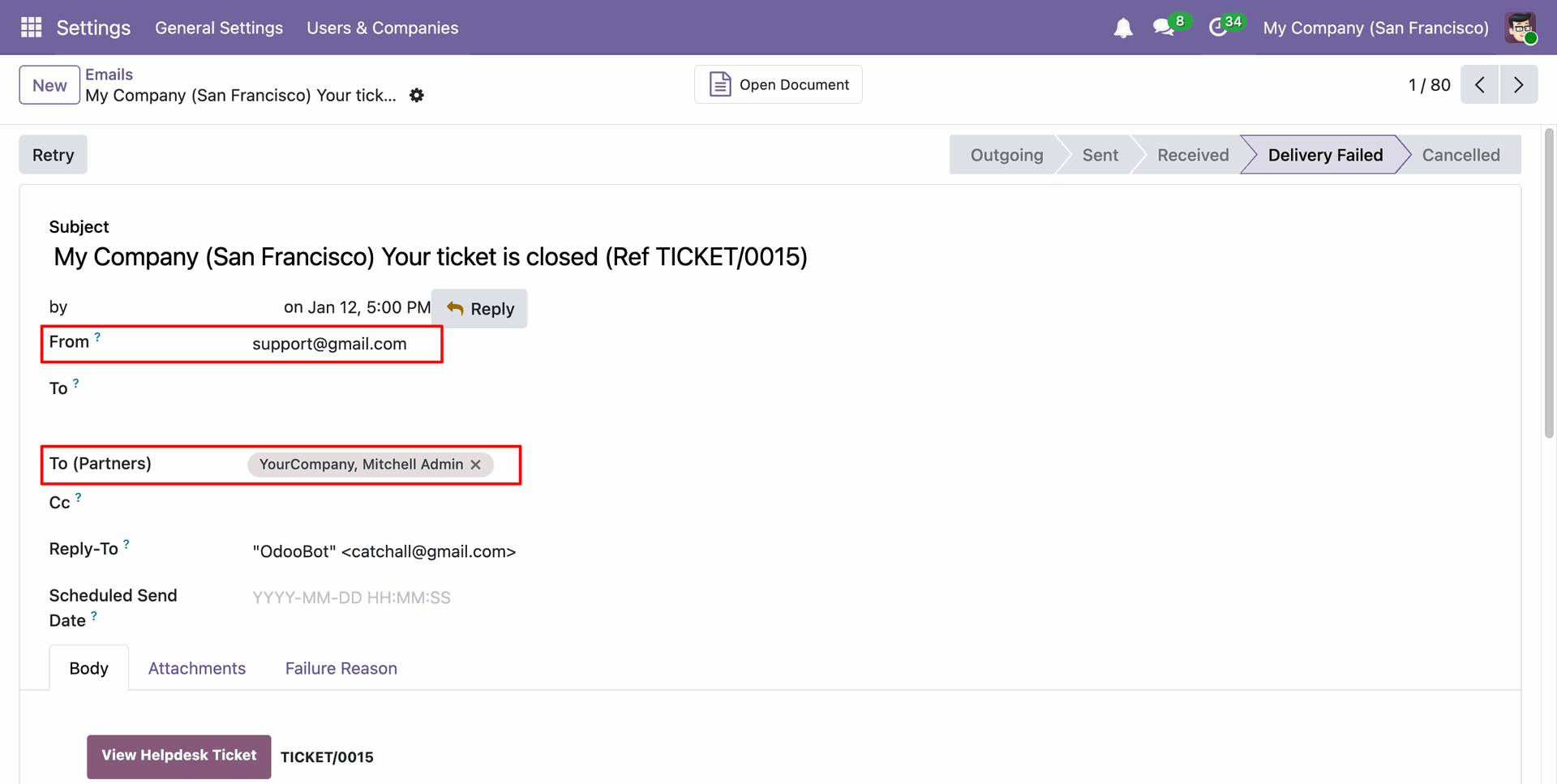This screenshot has width=1557, height=784.
Task: Open the activities clock icon
Action: [x=1218, y=28]
